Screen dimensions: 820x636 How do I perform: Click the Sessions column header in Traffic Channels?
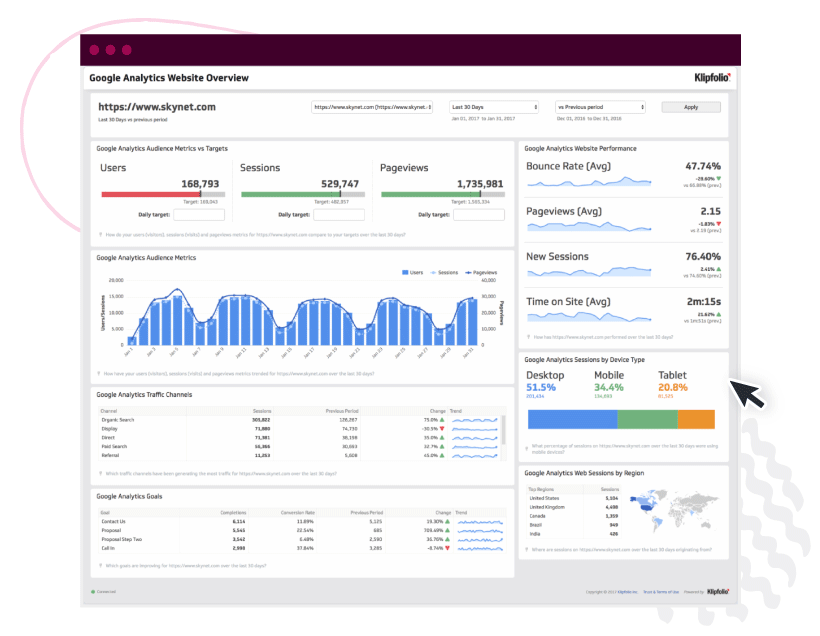tap(262, 411)
